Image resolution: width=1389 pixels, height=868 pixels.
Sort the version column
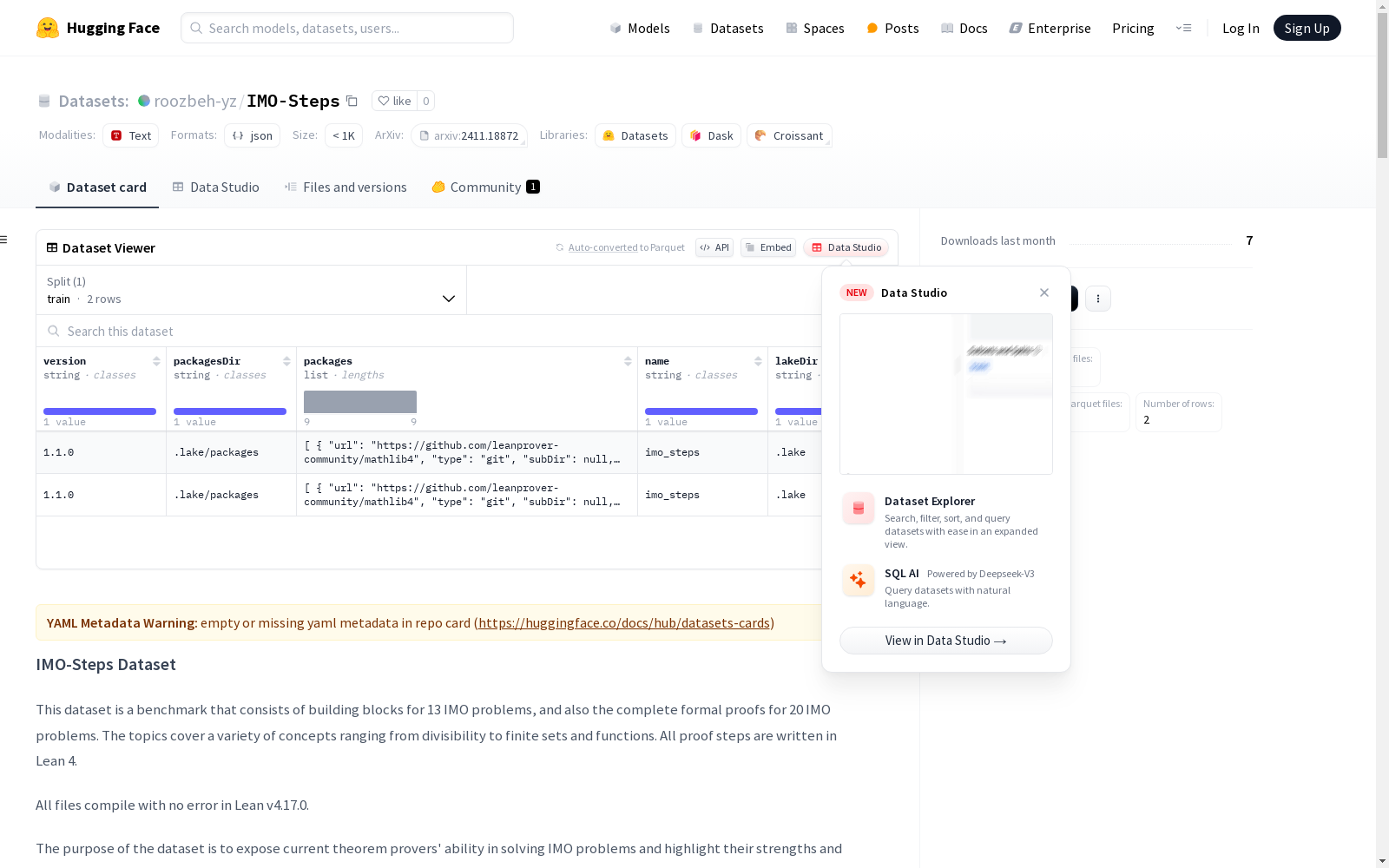pos(156,361)
